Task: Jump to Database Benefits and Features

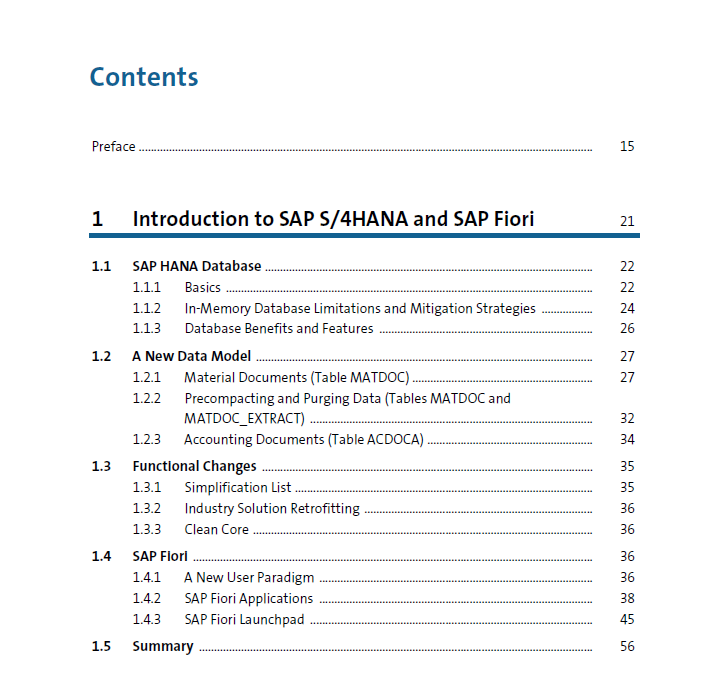Action: coord(278,329)
